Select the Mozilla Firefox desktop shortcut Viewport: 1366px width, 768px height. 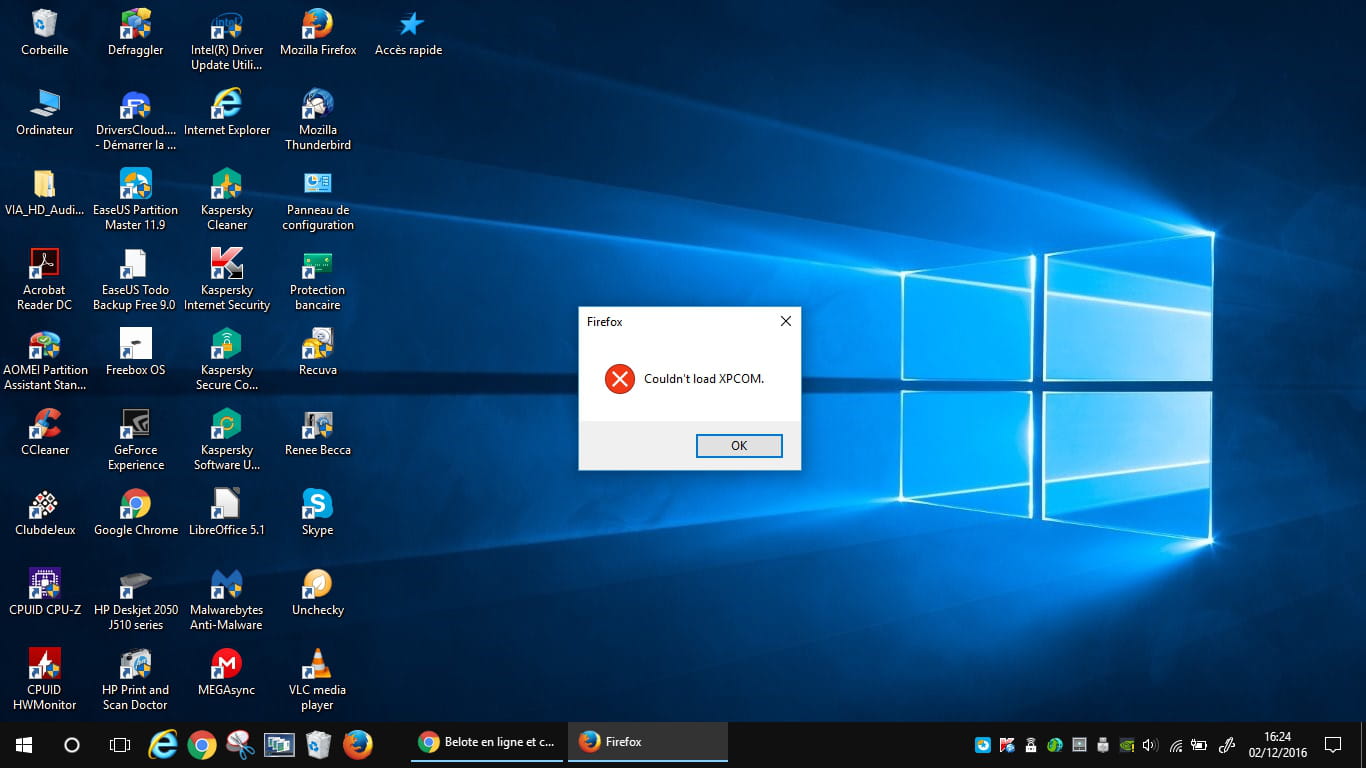pyautogui.click(x=318, y=33)
